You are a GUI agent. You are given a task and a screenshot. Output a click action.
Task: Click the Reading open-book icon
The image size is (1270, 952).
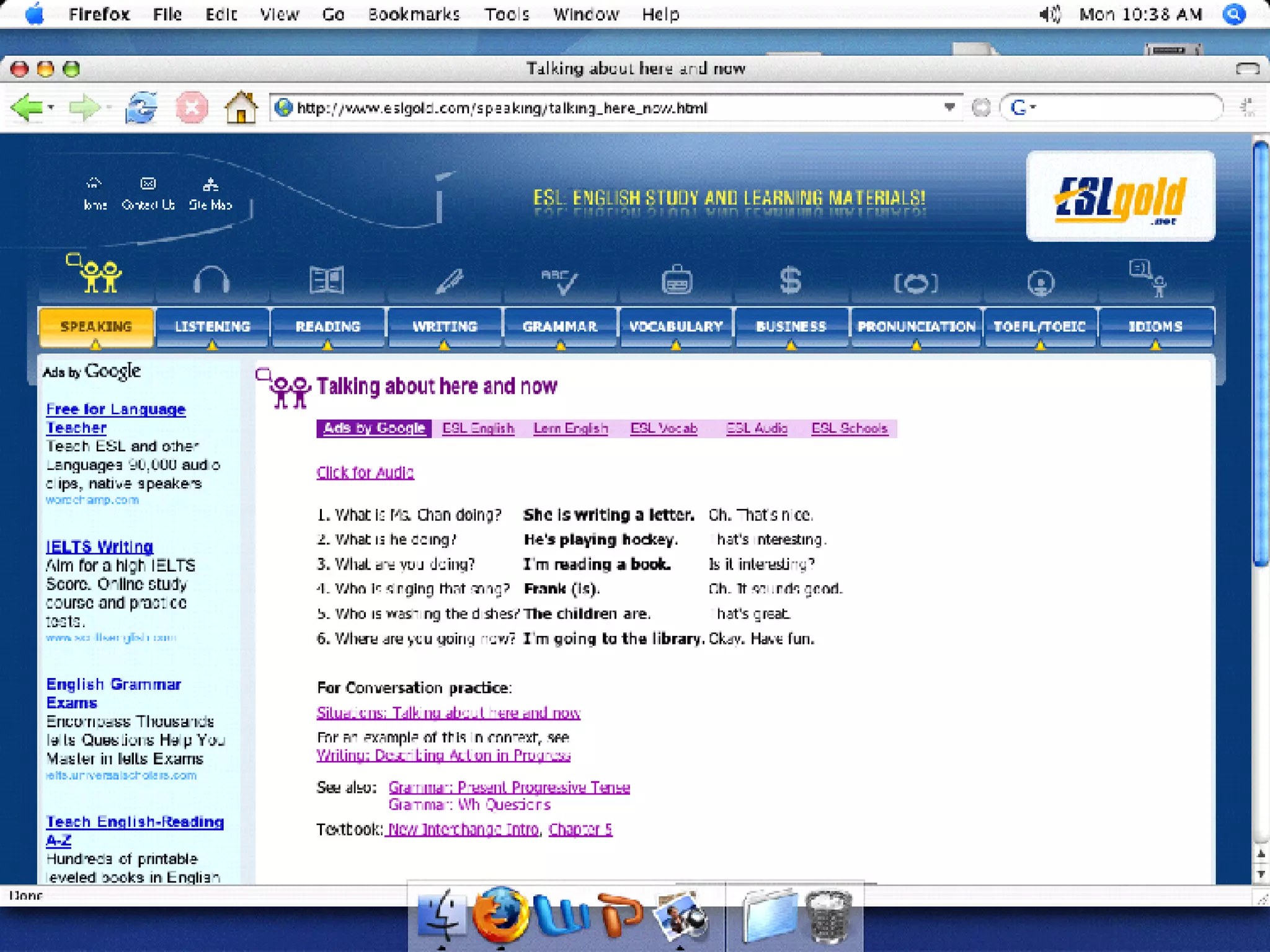pos(327,280)
